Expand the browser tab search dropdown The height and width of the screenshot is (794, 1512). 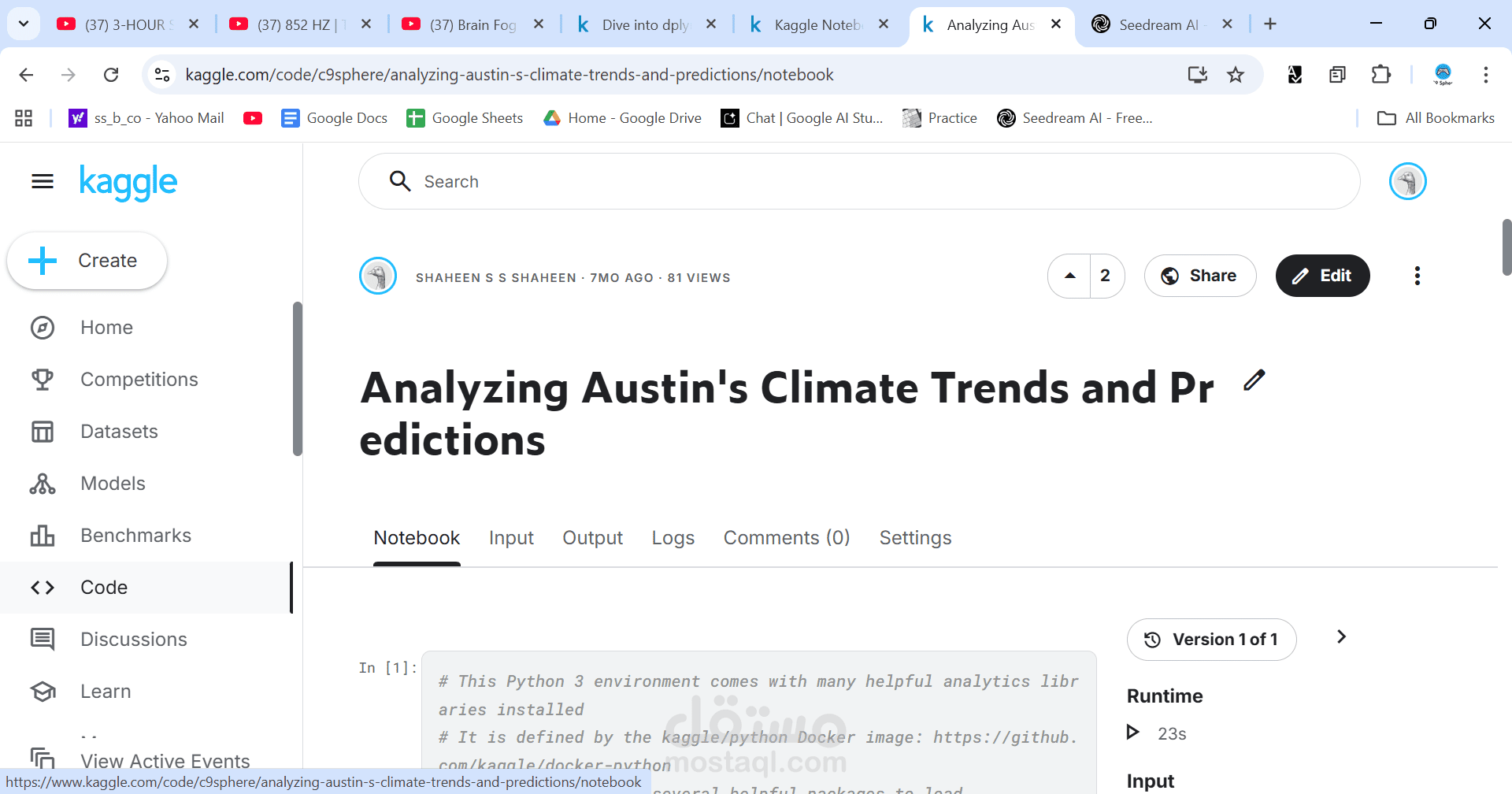(x=24, y=24)
